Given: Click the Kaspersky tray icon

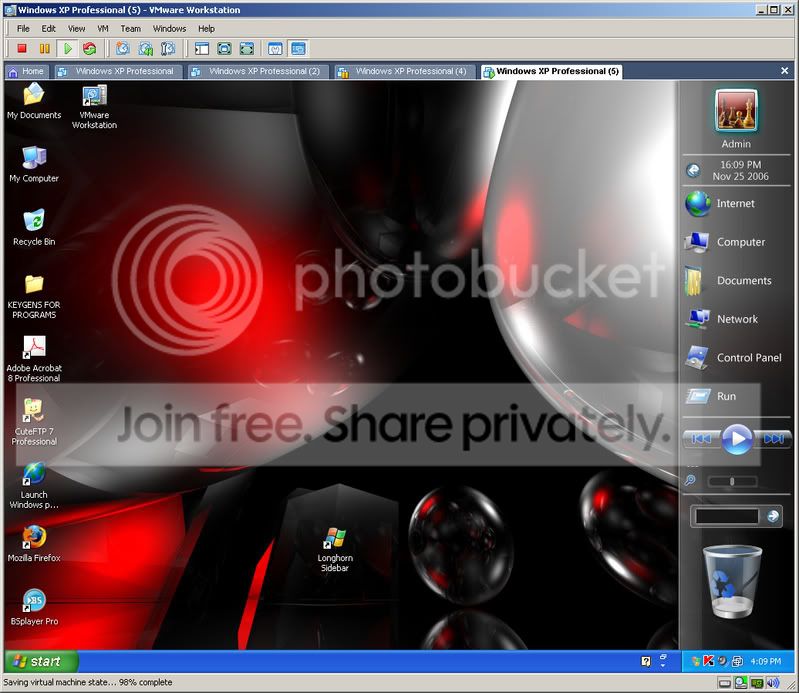Looking at the screenshot, I should pos(708,661).
